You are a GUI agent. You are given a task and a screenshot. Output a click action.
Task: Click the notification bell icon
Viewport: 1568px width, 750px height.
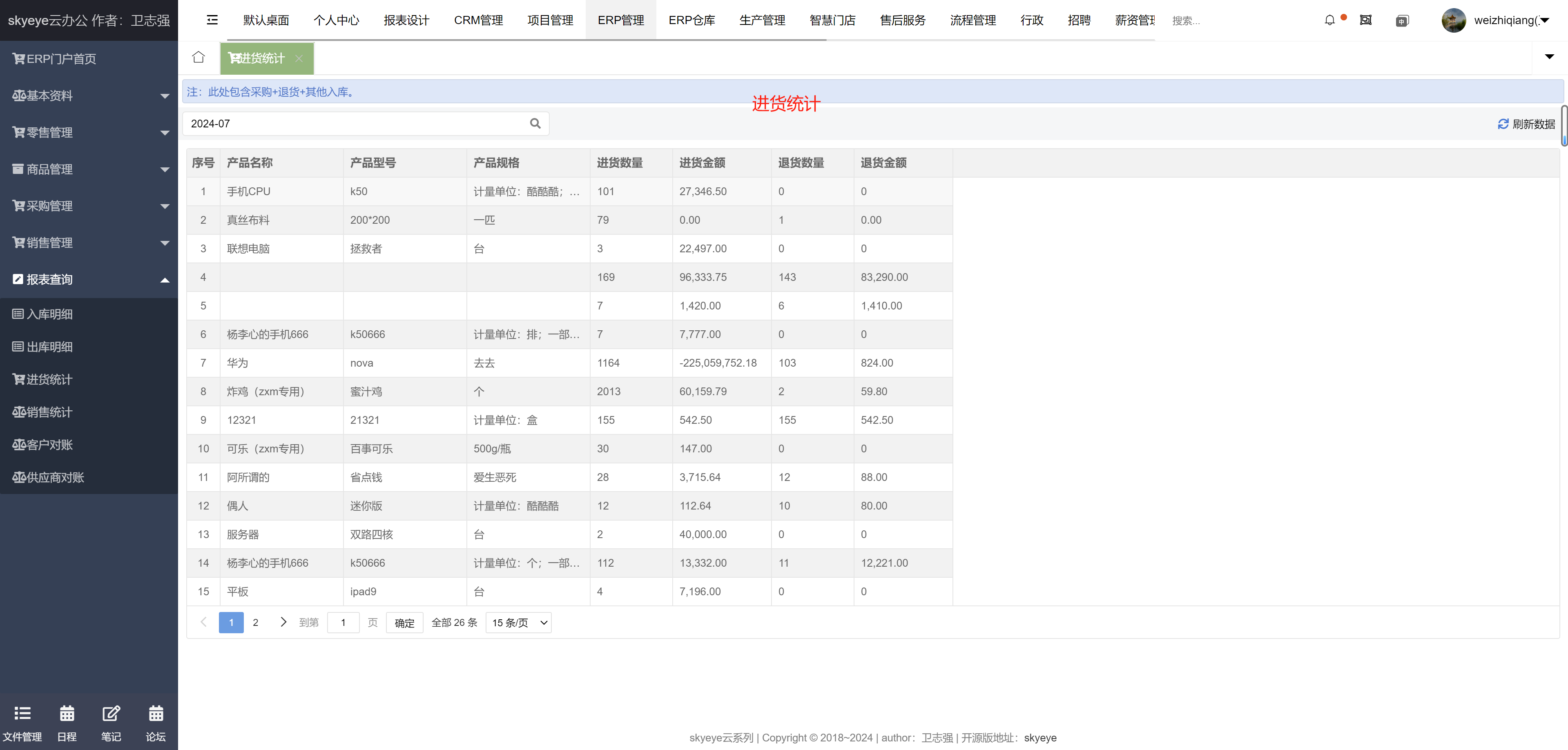tap(1329, 20)
